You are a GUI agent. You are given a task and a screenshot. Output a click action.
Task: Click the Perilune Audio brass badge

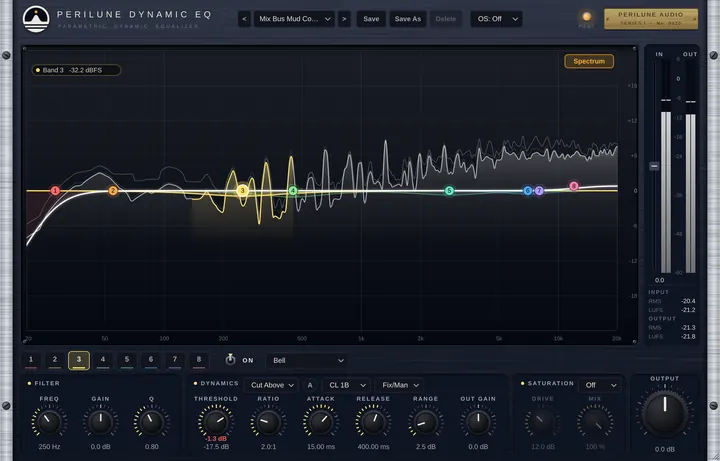coord(651,19)
